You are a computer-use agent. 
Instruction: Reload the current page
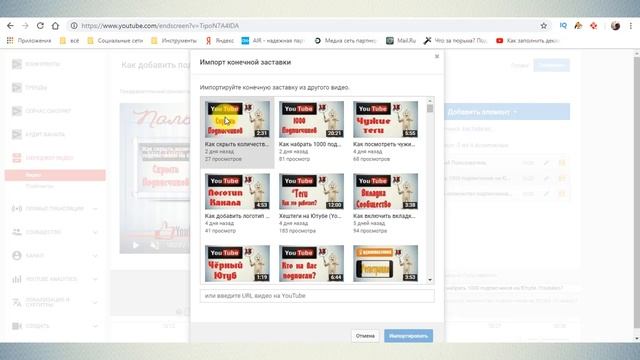tap(40, 26)
